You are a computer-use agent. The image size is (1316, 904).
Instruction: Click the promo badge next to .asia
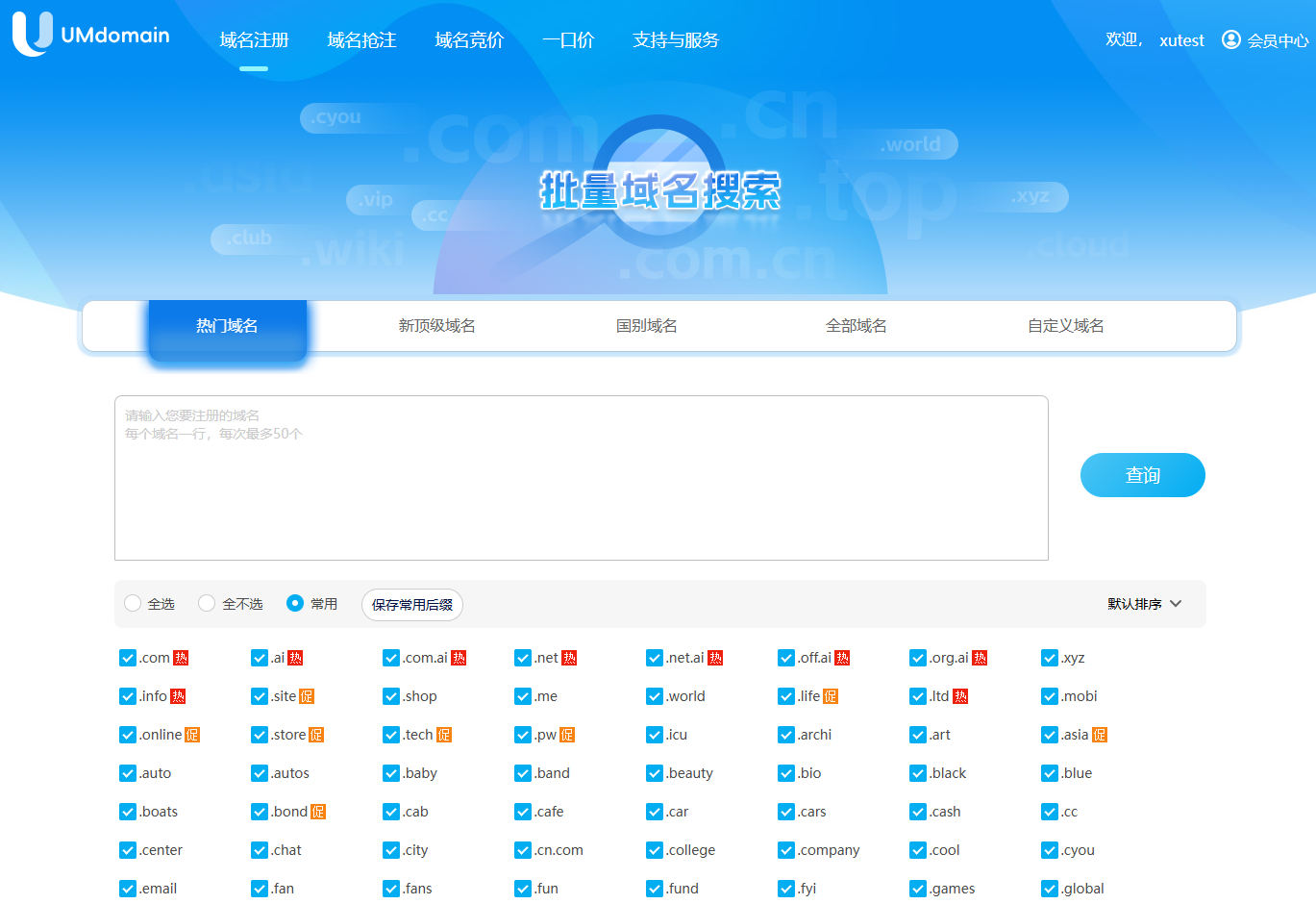[1100, 735]
